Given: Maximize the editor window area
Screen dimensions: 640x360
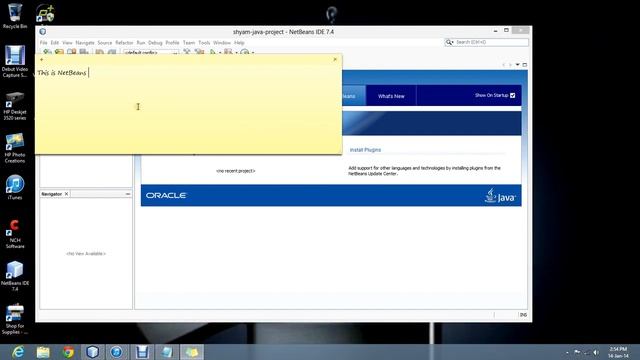Looking at the screenshot, I should click(525, 65).
